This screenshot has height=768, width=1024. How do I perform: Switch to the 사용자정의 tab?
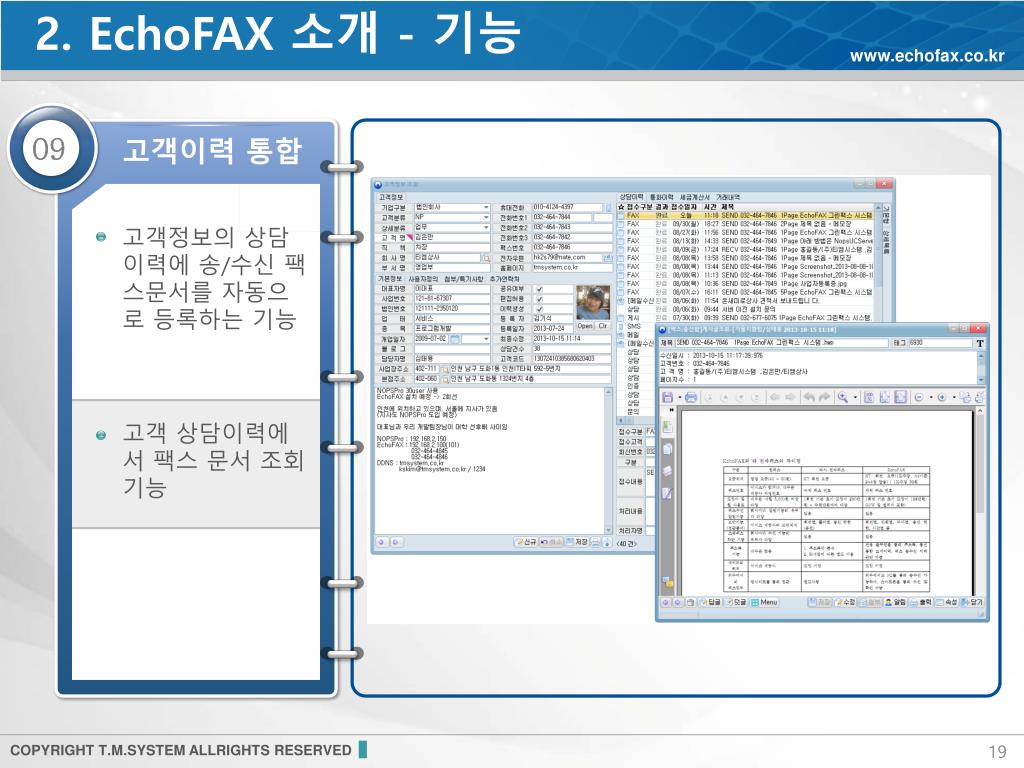(424, 279)
